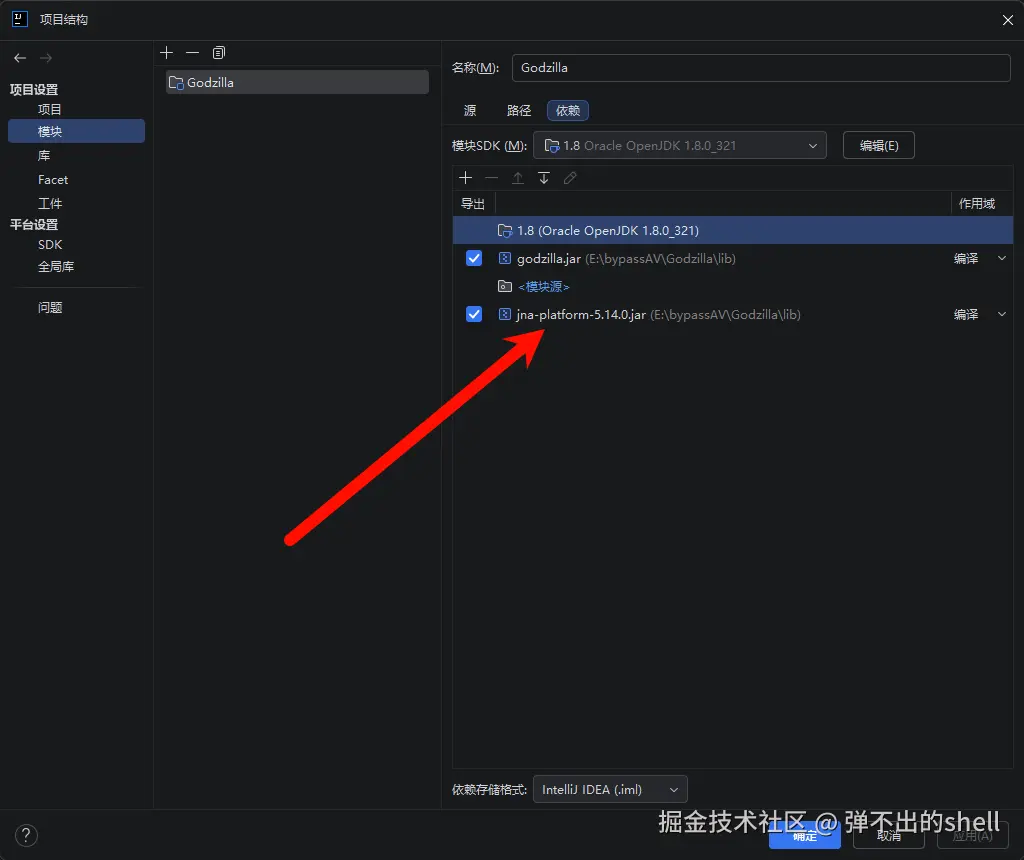Click the 确定 button
The width and height of the screenshot is (1024, 860).
pos(805,836)
